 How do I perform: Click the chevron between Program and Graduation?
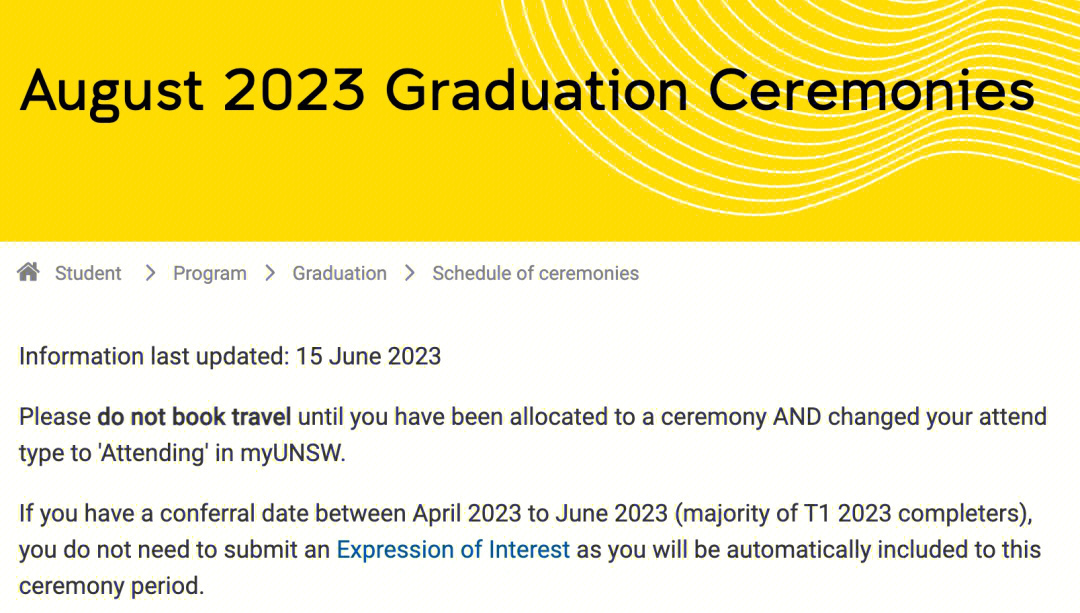pyautogui.click(x=270, y=273)
